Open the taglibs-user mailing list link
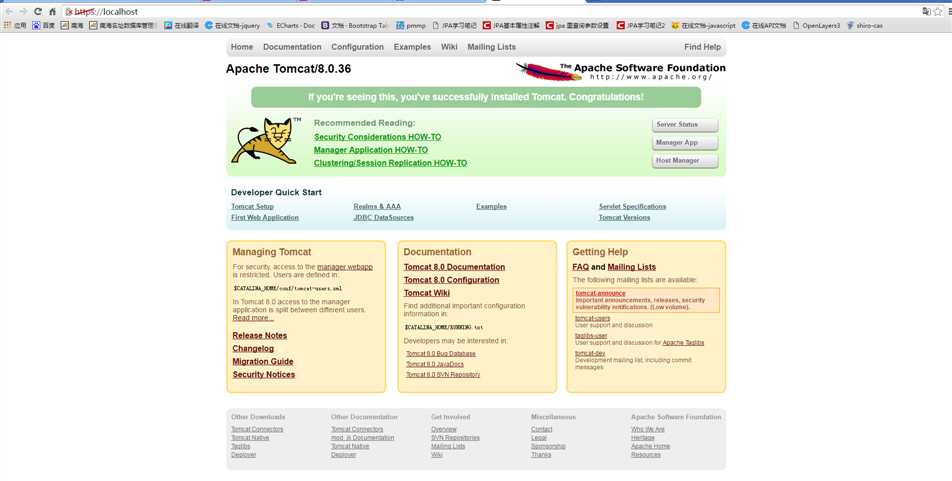Screen dimensions: 952x481 pyautogui.click(x=591, y=336)
